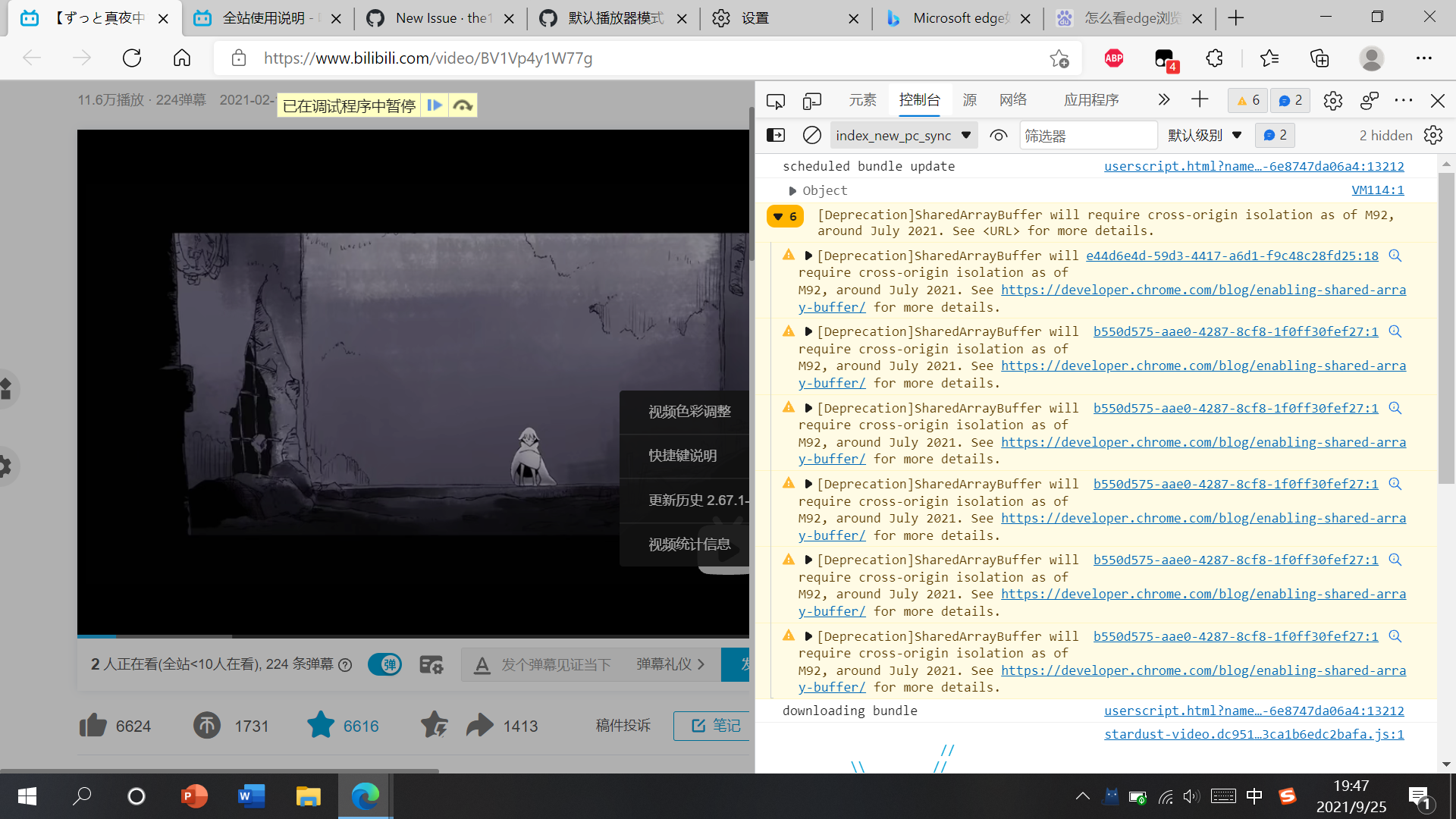Viewport: 1456px width, 819px height.
Task: Give a coin with the 1731 coin button
Action: point(206,726)
